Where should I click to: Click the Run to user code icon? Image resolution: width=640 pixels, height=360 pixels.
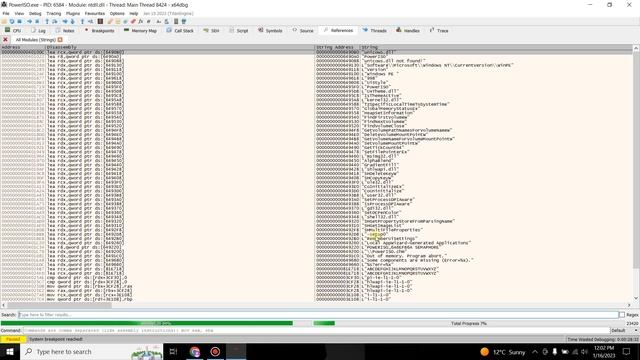91,21
